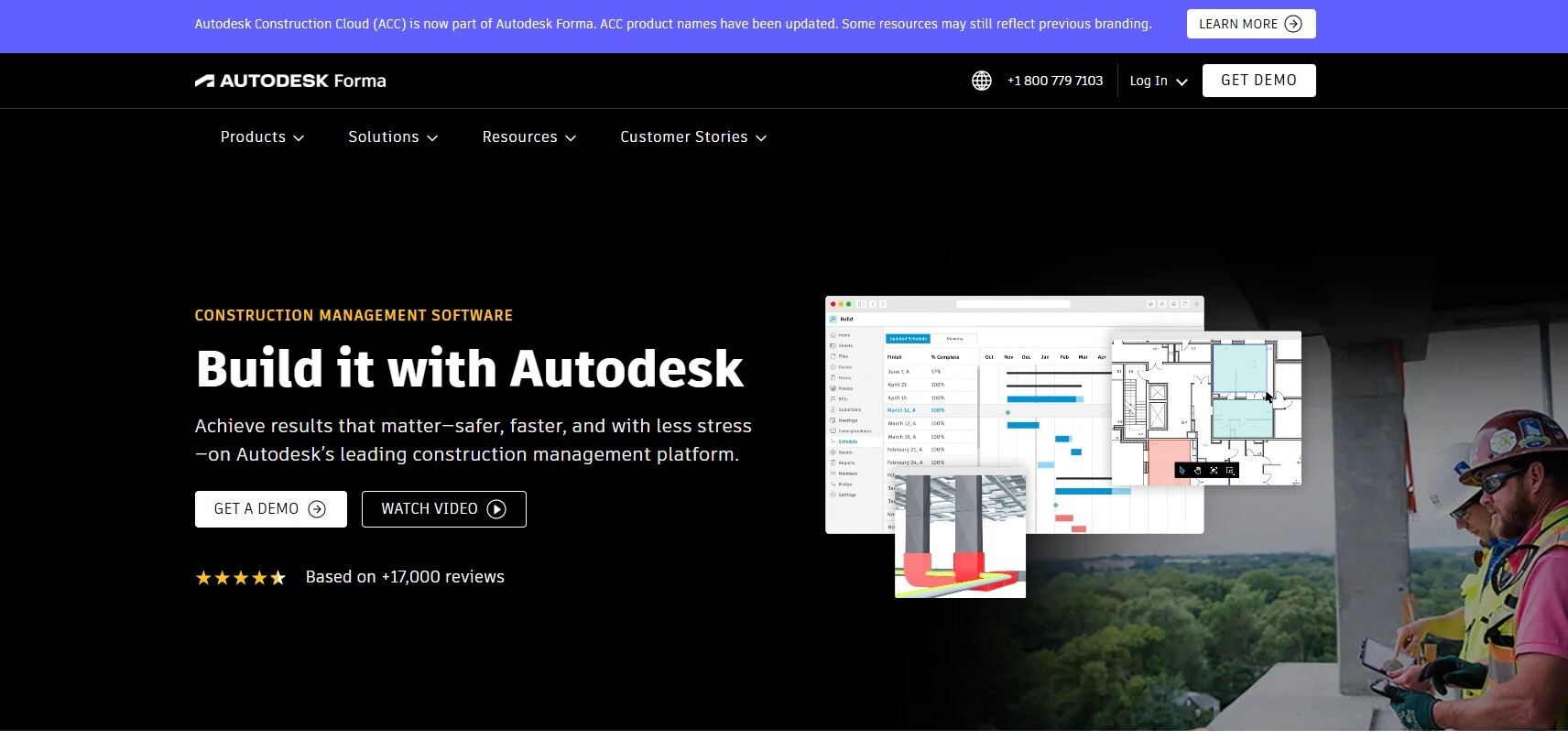The height and width of the screenshot is (751, 1568).
Task: Open the globe language selector
Action: pos(982,81)
